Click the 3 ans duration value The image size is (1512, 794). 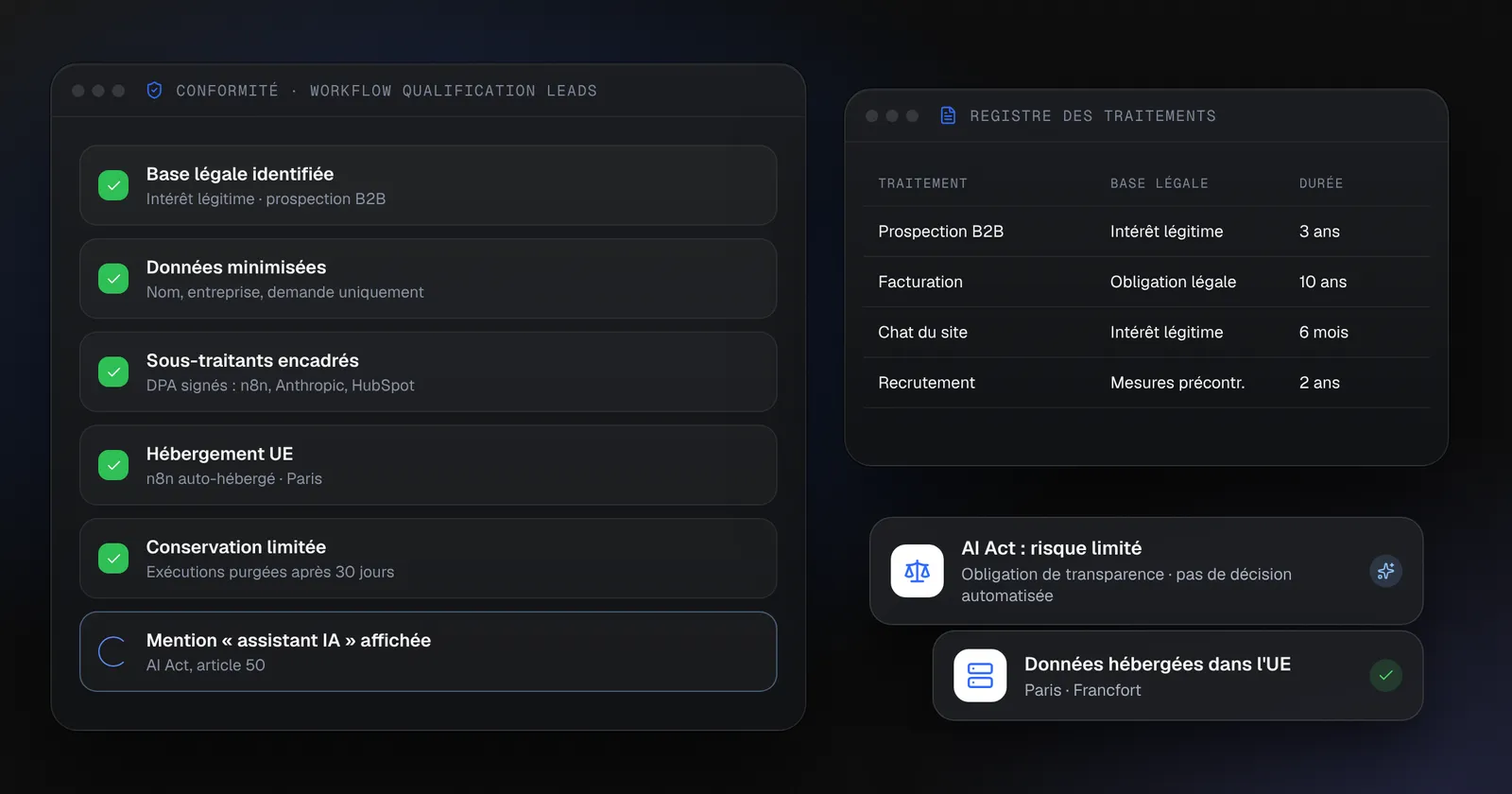pyautogui.click(x=1319, y=232)
